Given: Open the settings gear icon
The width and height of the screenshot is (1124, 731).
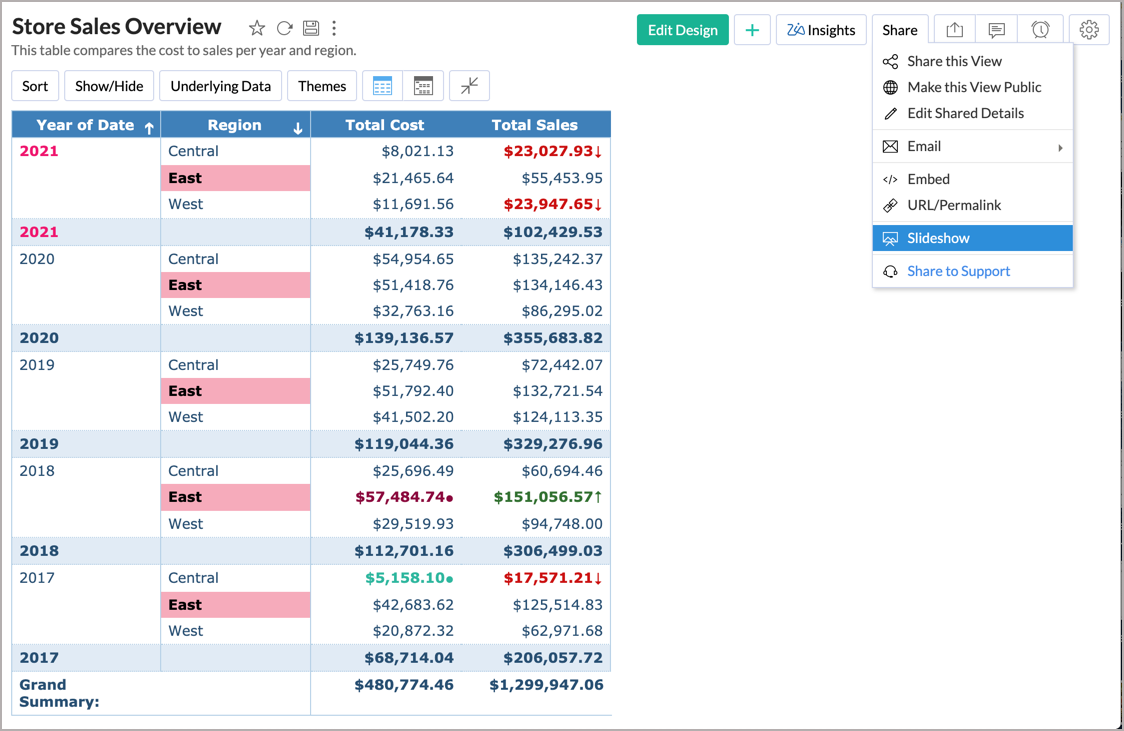Looking at the screenshot, I should coord(1089,30).
